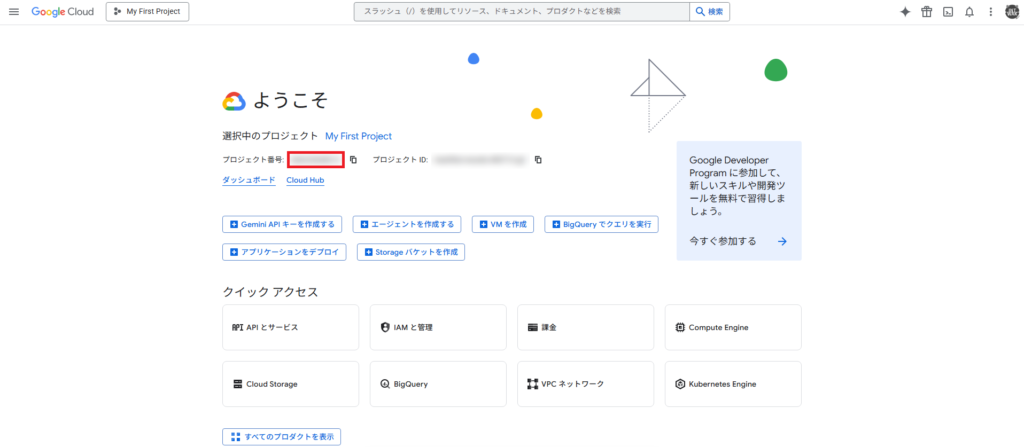
Task: Copy the project number
Action: click(353, 160)
